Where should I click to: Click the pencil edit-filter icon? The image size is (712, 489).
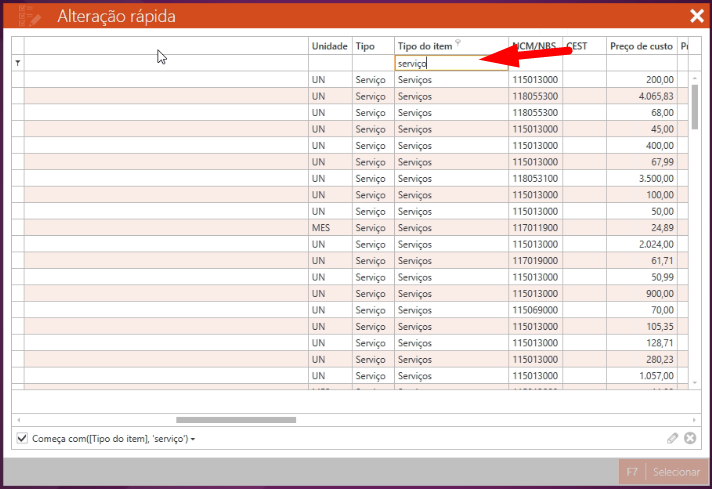(x=673, y=438)
